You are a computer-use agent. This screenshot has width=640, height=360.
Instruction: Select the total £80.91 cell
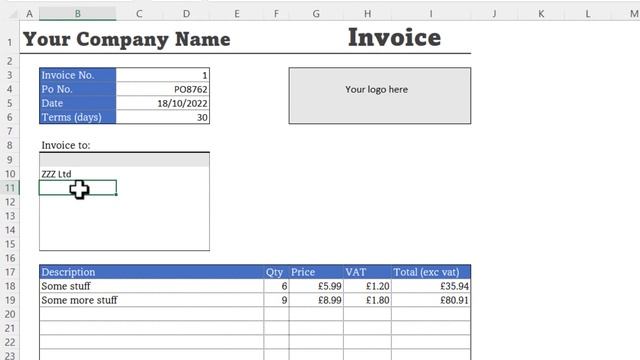pyautogui.click(x=431, y=300)
